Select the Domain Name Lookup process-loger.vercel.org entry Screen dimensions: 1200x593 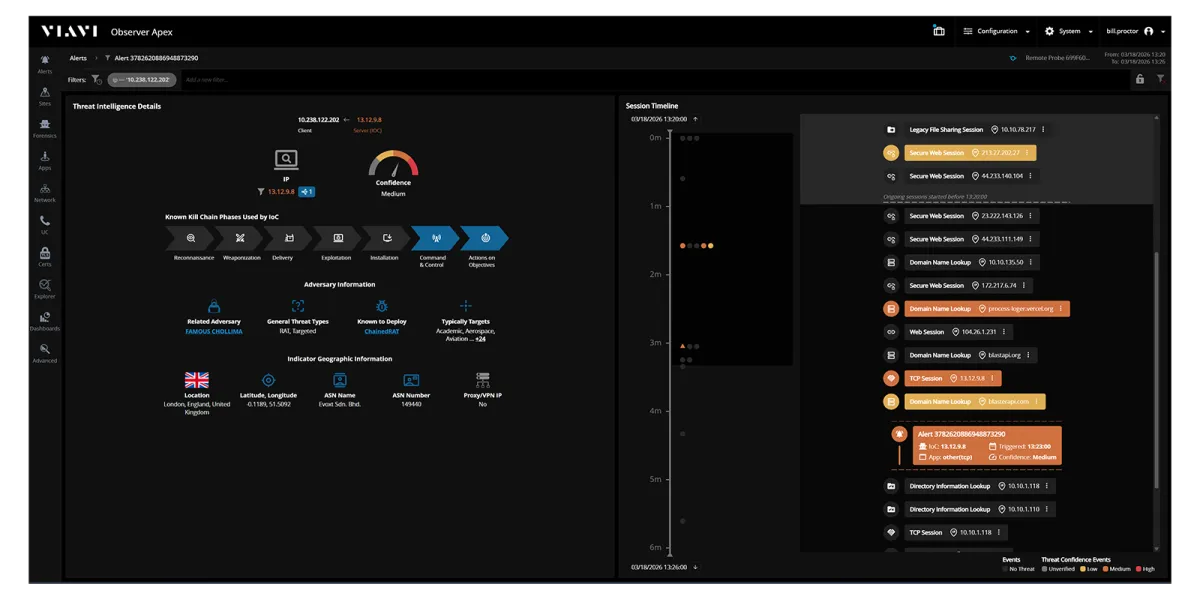click(986, 309)
